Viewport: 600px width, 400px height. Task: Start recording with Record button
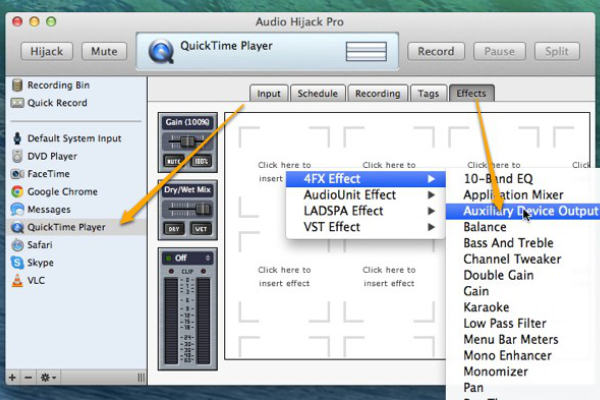436,51
